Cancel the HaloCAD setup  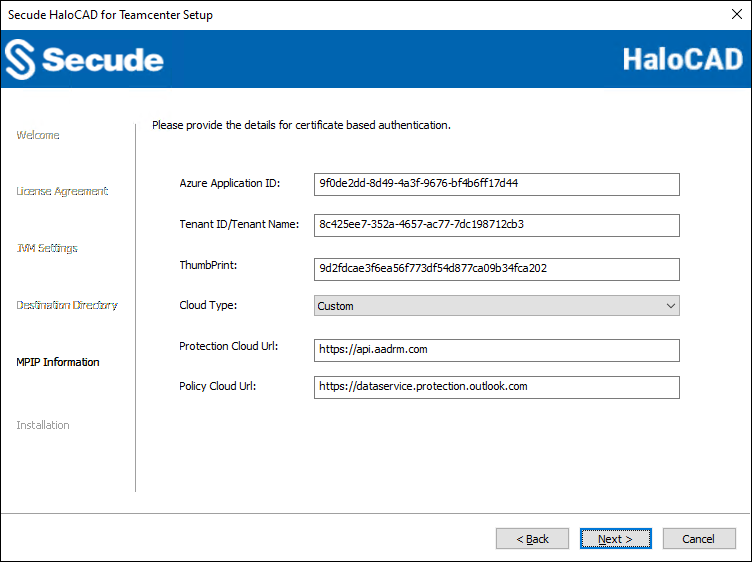tap(699, 539)
